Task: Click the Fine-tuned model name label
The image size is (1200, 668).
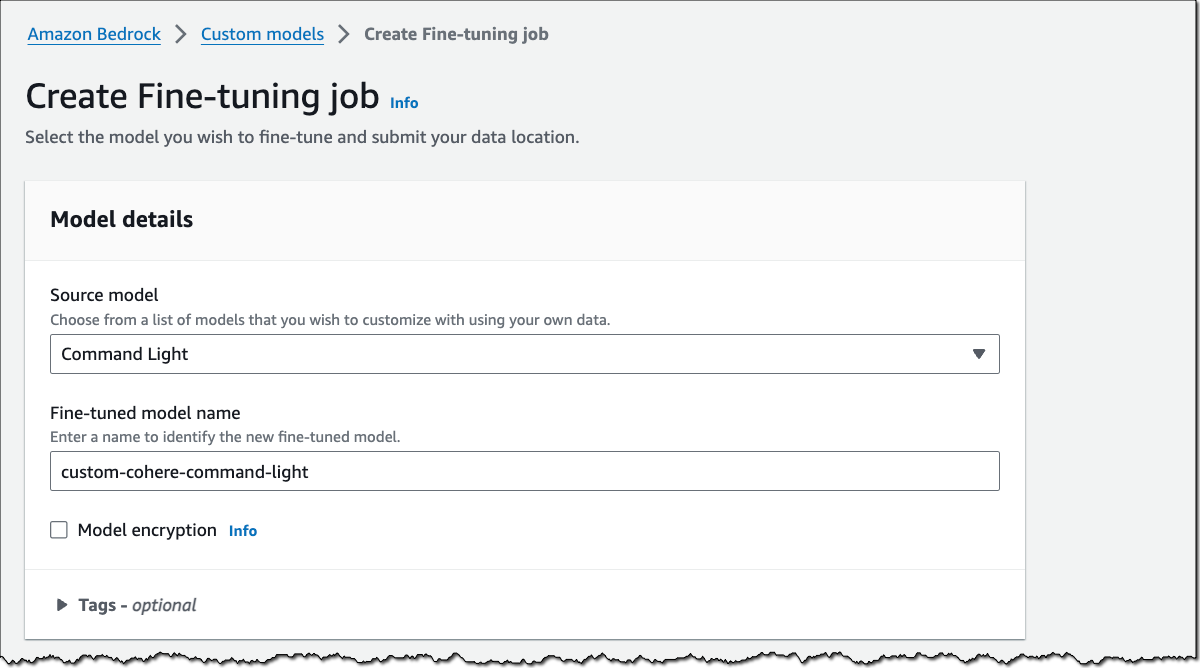Action: pos(145,412)
